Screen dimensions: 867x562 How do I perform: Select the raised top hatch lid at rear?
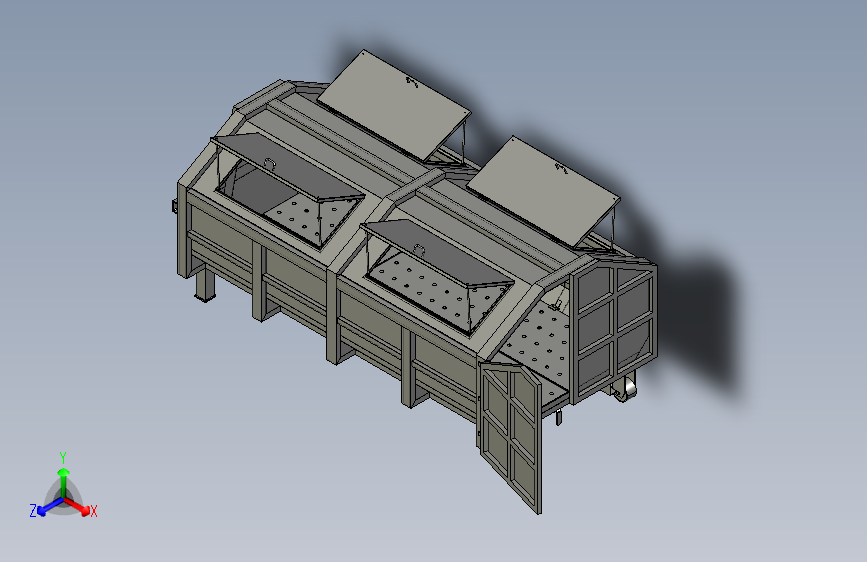394,105
